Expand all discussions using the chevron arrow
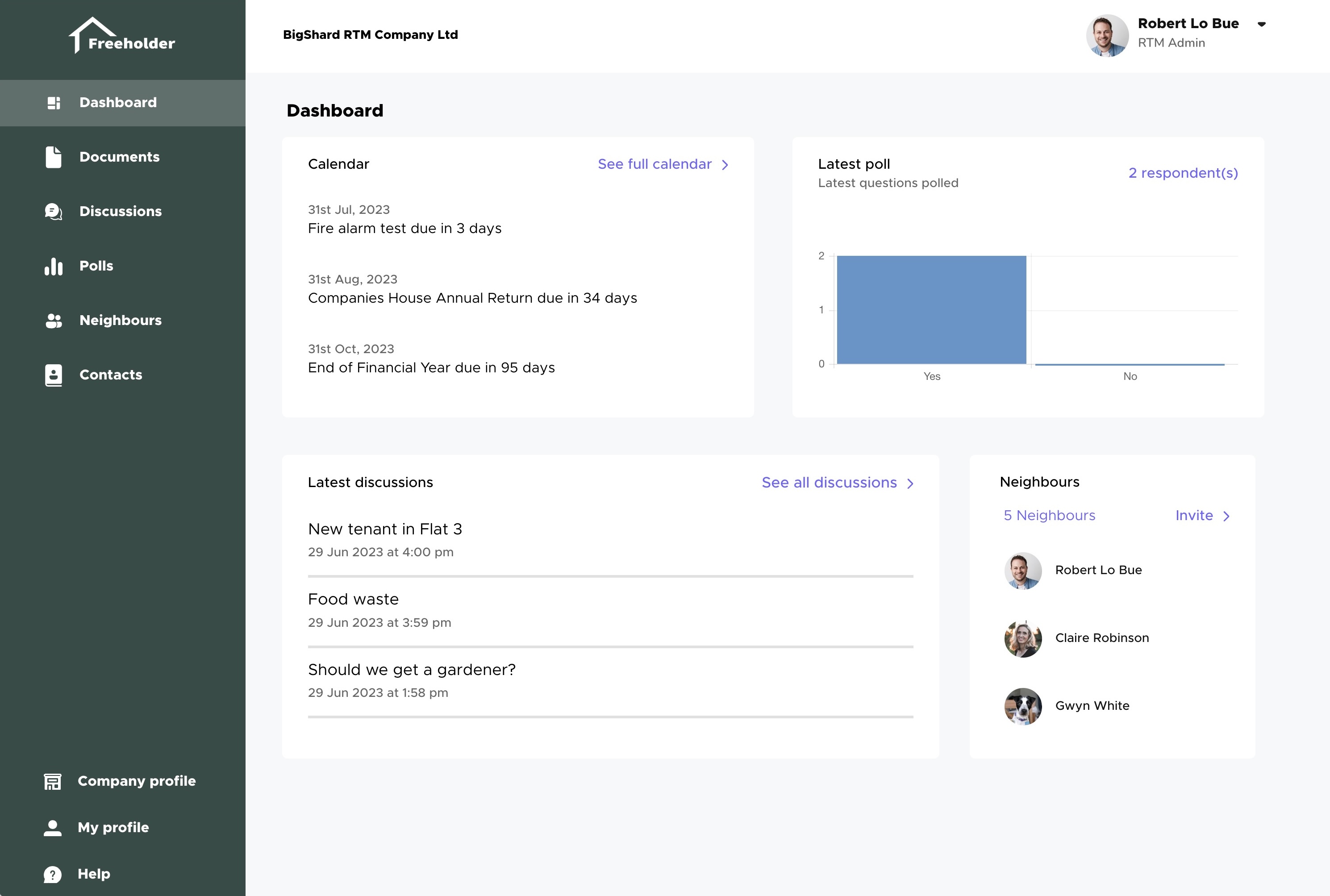 coord(911,483)
